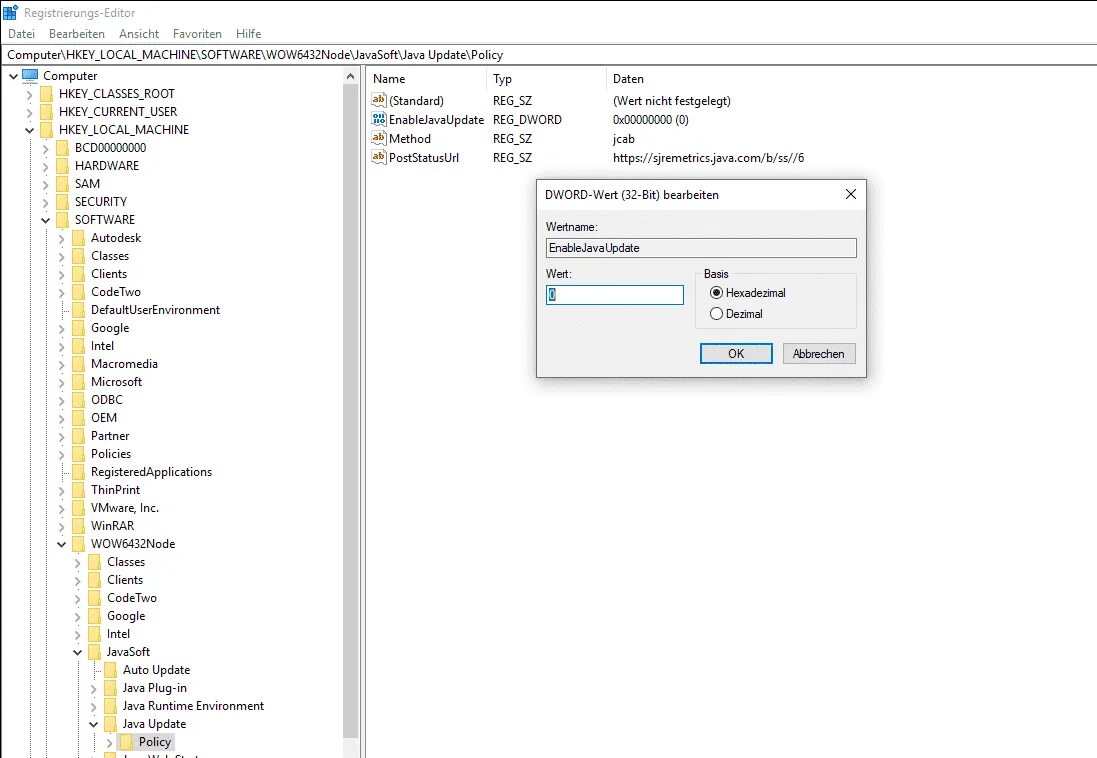Click the SECURITY folder icon
1097x758 pixels.
coord(62,202)
